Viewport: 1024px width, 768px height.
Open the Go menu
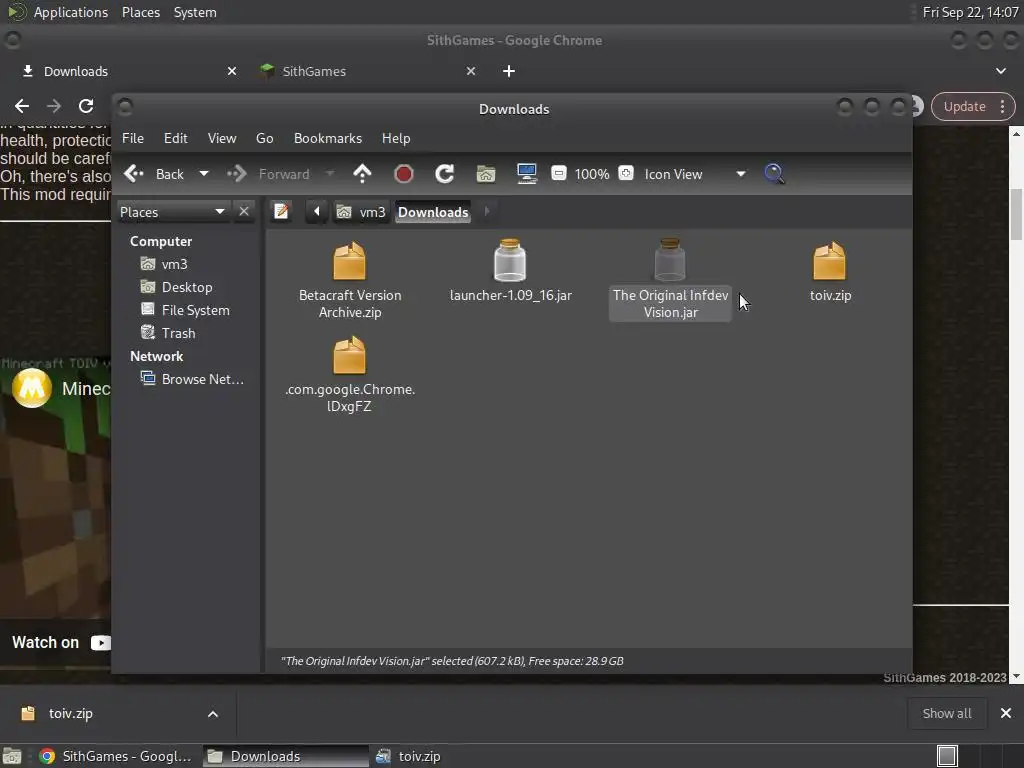click(x=264, y=138)
